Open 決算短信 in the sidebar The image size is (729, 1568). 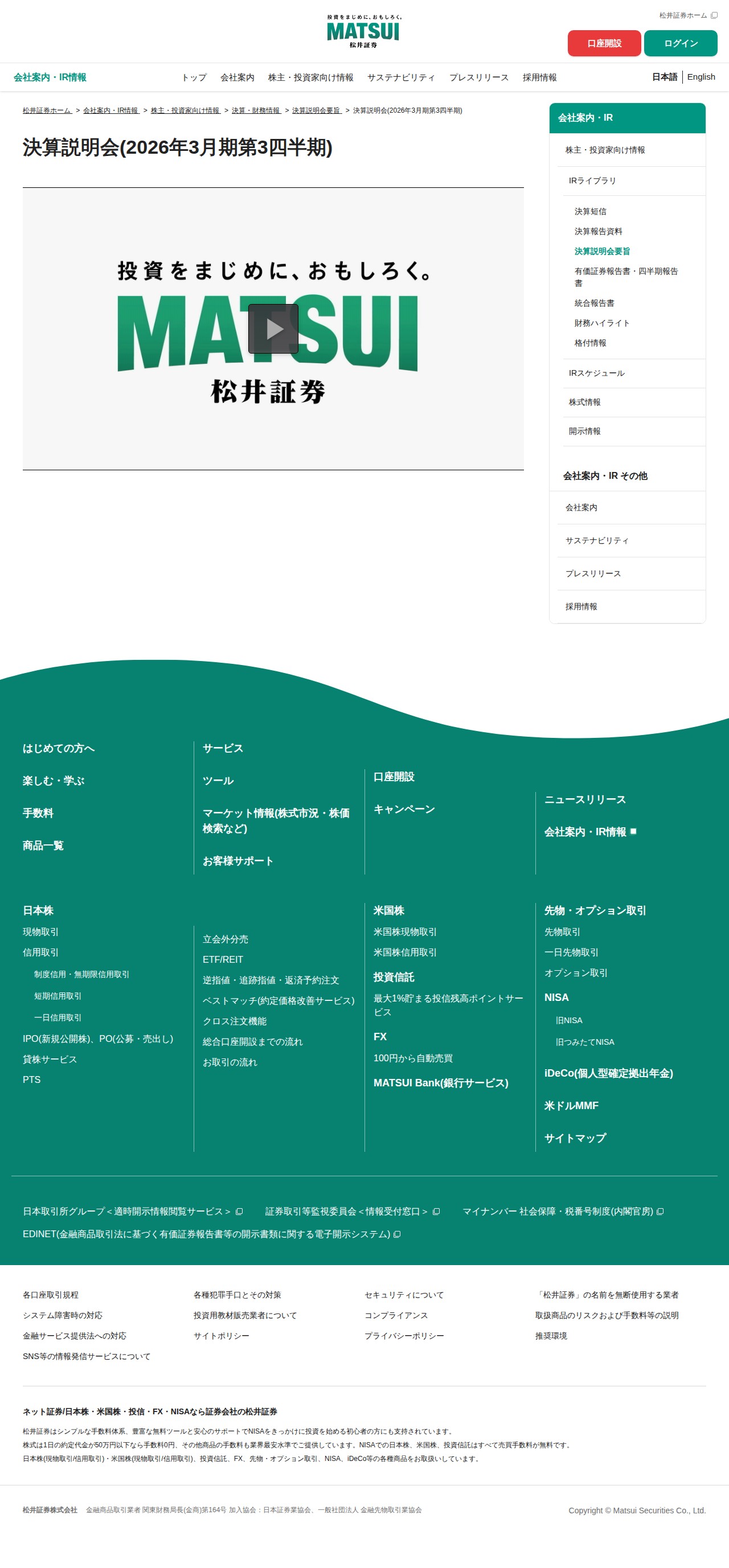point(590,211)
